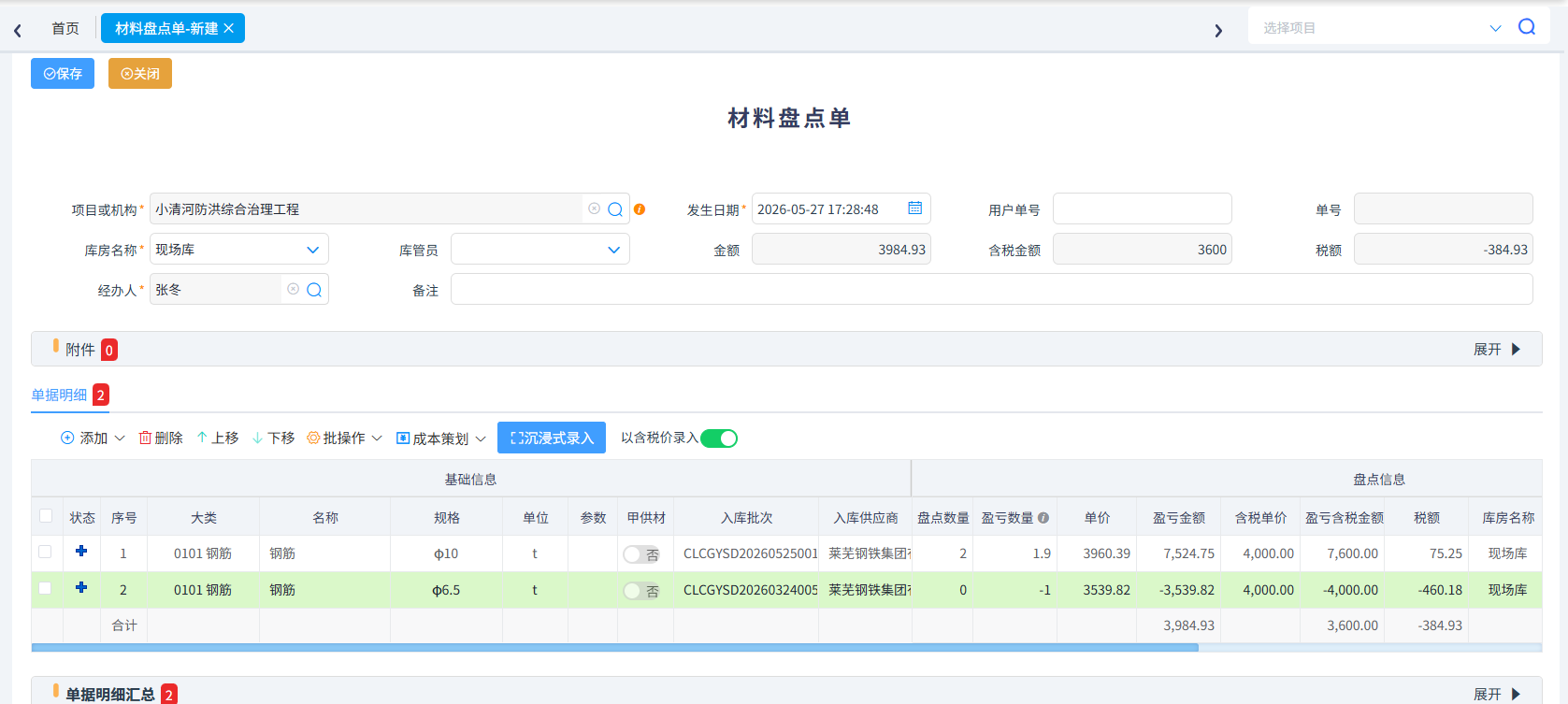Open the calendar picker for 发生日期

click(914, 208)
